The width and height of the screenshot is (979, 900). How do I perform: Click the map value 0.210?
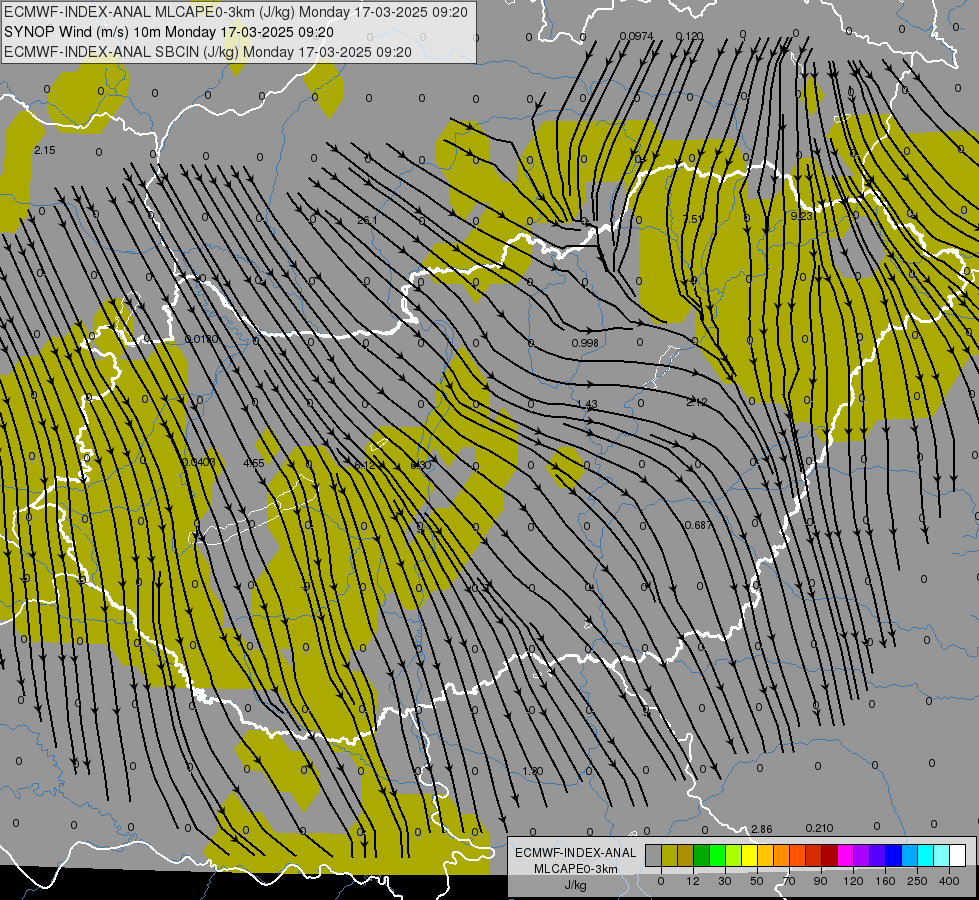pos(819,828)
